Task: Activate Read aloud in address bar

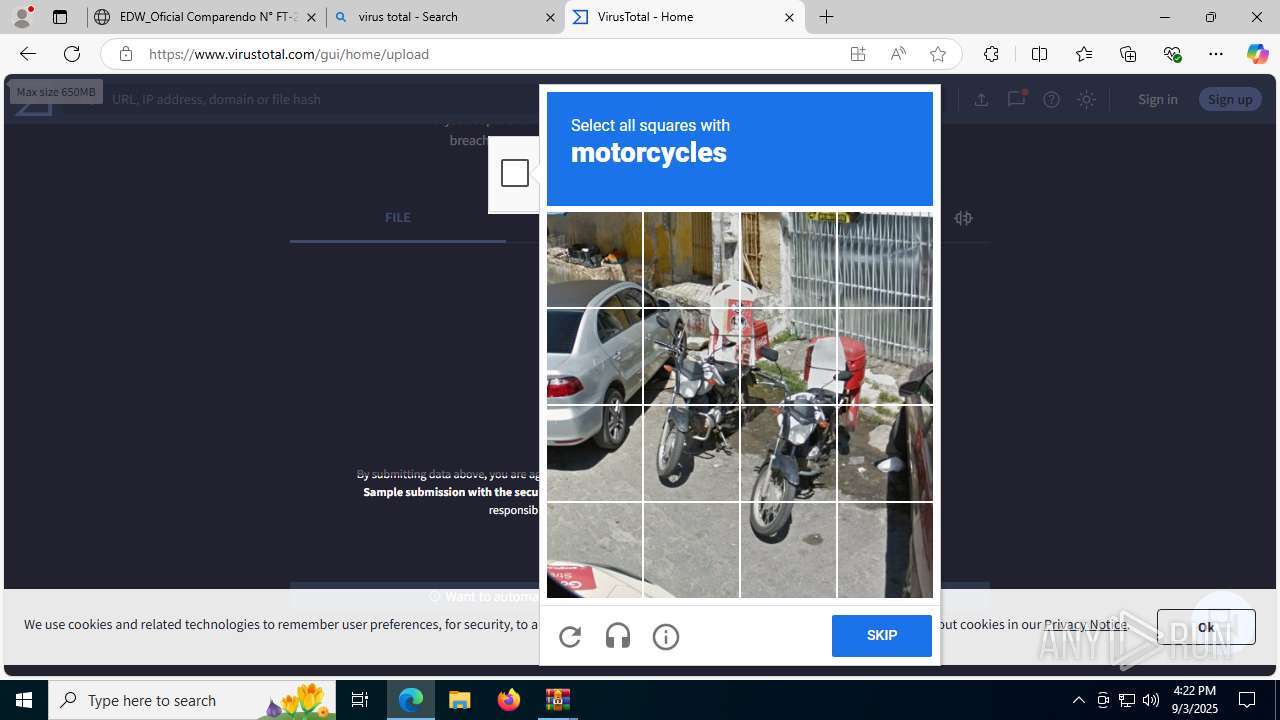Action: click(x=898, y=54)
